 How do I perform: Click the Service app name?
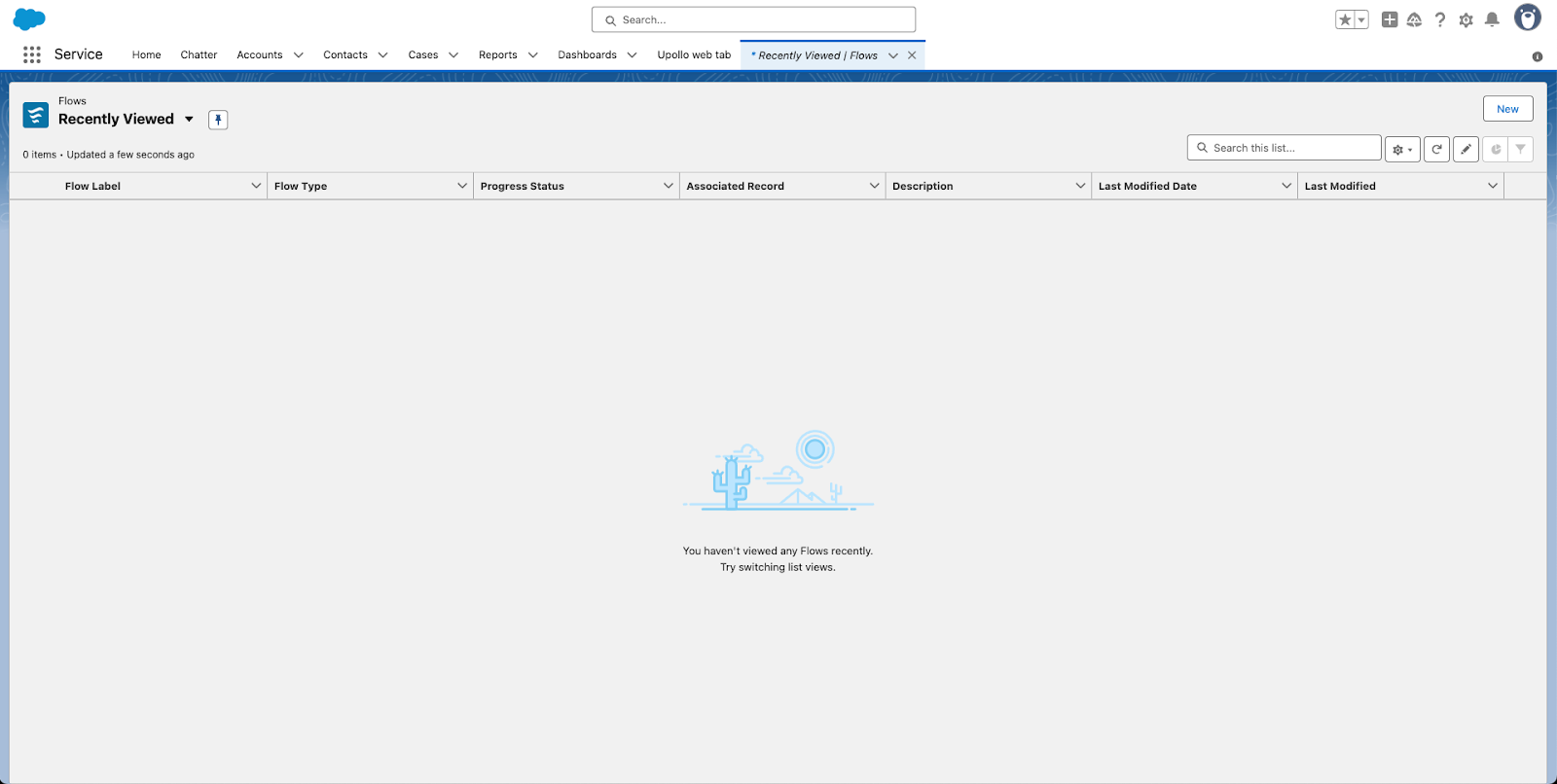pyautogui.click(x=79, y=54)
